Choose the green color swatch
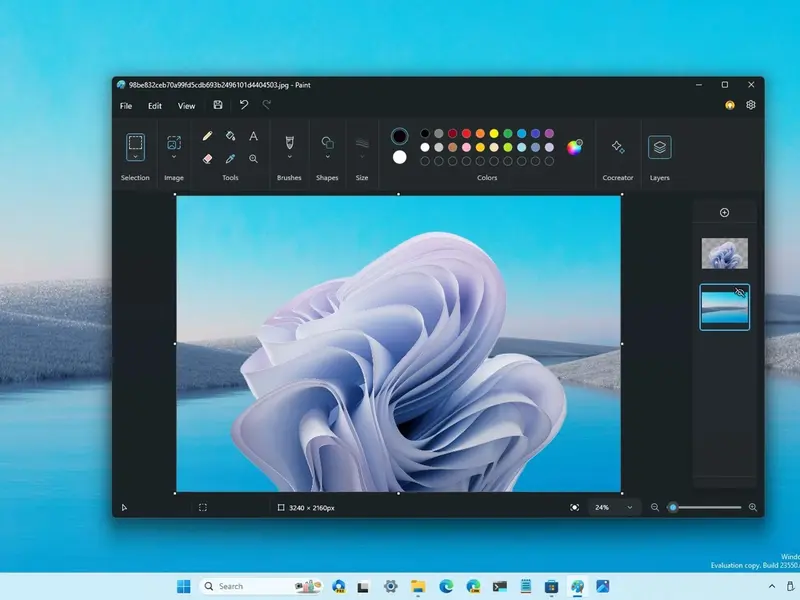800x600 pixels. pyautogui.click(x=508, y=134)
